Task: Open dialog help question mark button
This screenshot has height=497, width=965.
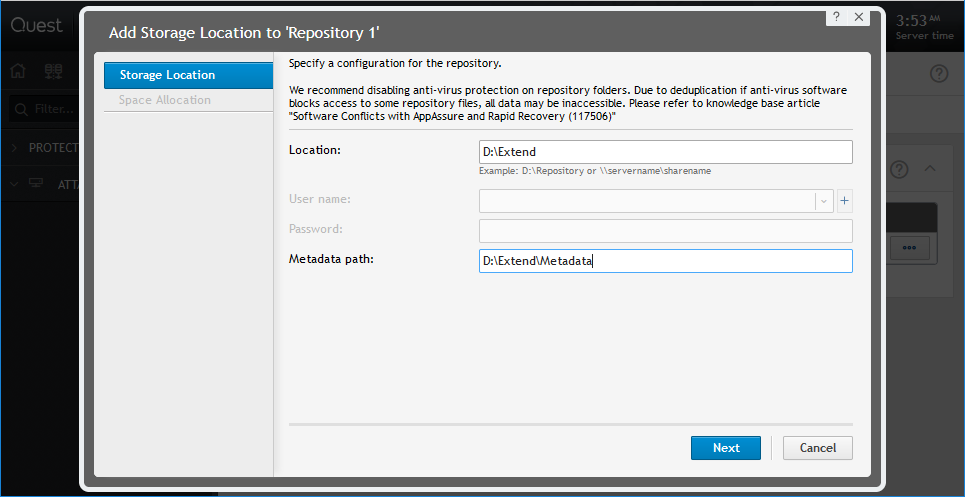Action: pos(836,17)
